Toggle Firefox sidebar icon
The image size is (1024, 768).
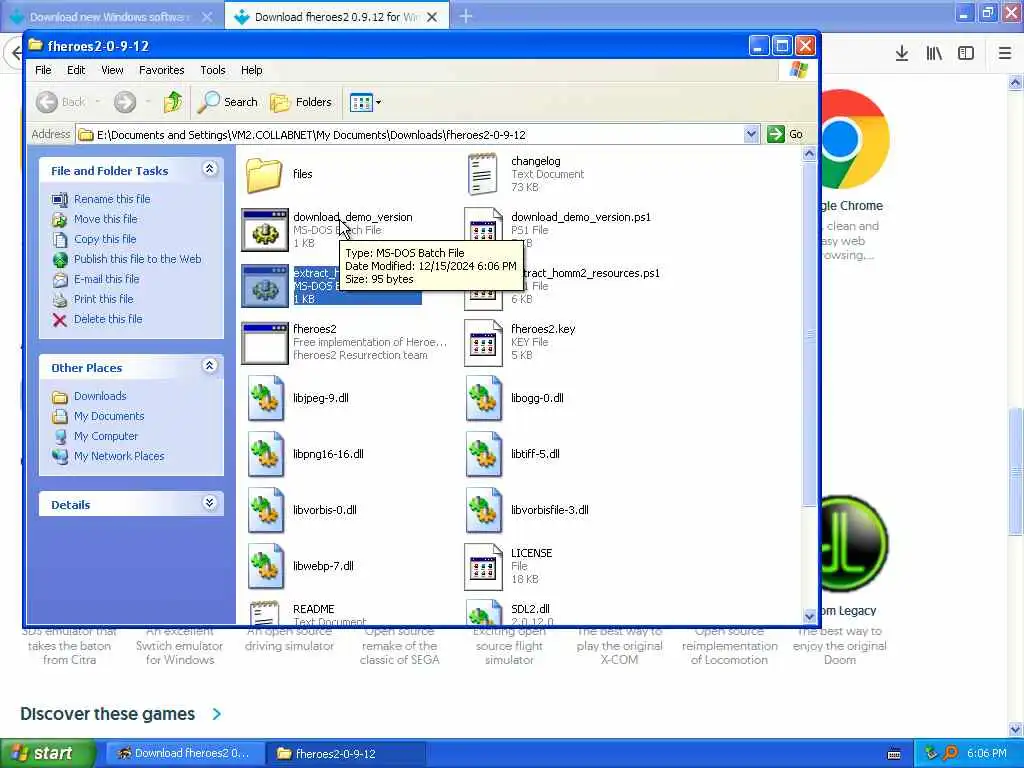pos(966,54)
